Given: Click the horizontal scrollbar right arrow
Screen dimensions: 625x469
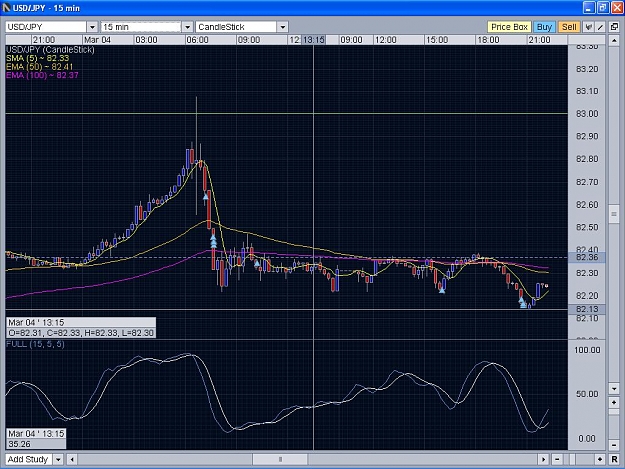Looking at the screenshot, I should coord(543,459).
